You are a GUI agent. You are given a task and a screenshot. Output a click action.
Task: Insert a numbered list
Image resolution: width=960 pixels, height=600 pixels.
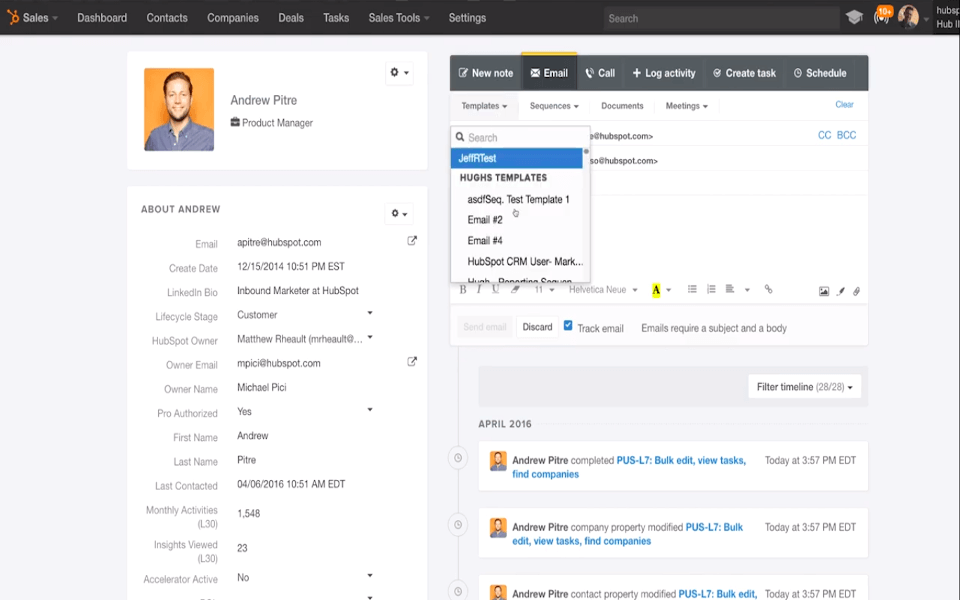711,289
